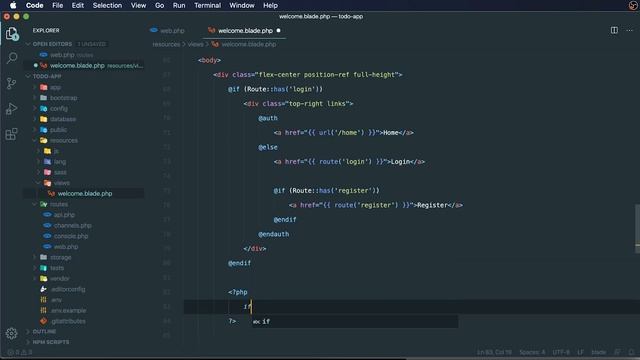This screenshot has height=360, width=640.
Task: Change file encoding UTF-8 in status bar
Action: coord(561,352)
